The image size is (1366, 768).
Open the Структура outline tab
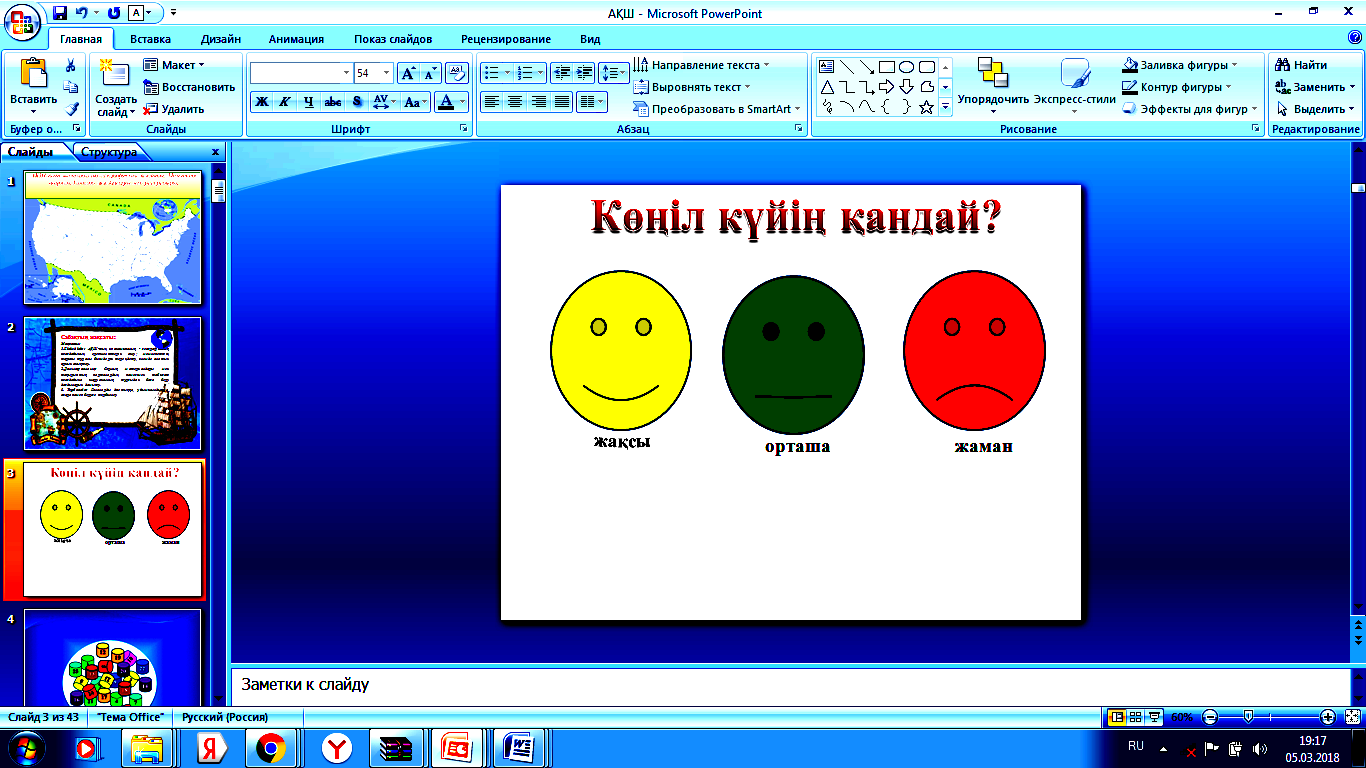coord(109,152)
